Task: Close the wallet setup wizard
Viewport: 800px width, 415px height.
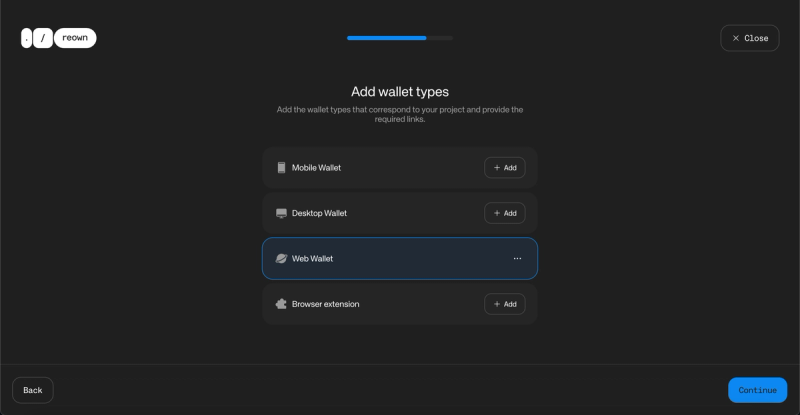Action: coord(749,38)
